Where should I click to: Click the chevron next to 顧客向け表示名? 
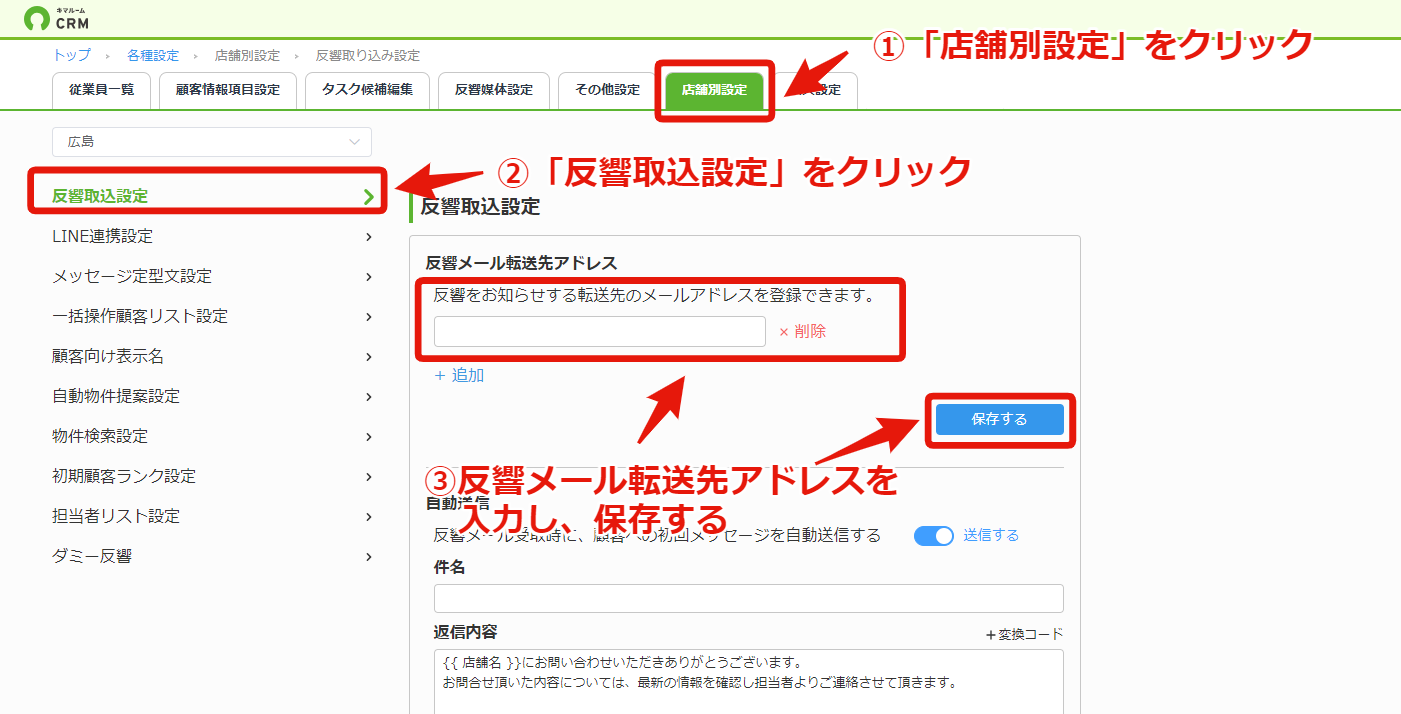(x=369, y=357)
